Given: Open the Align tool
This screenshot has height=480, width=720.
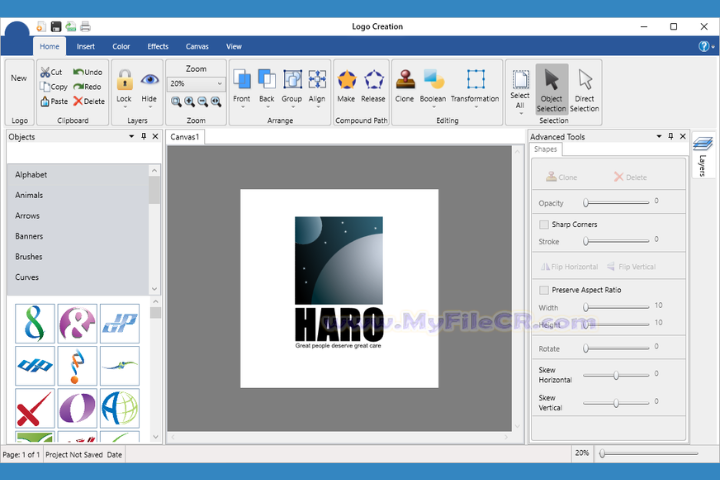Looking at the screenshot, I should coord(317,86).
